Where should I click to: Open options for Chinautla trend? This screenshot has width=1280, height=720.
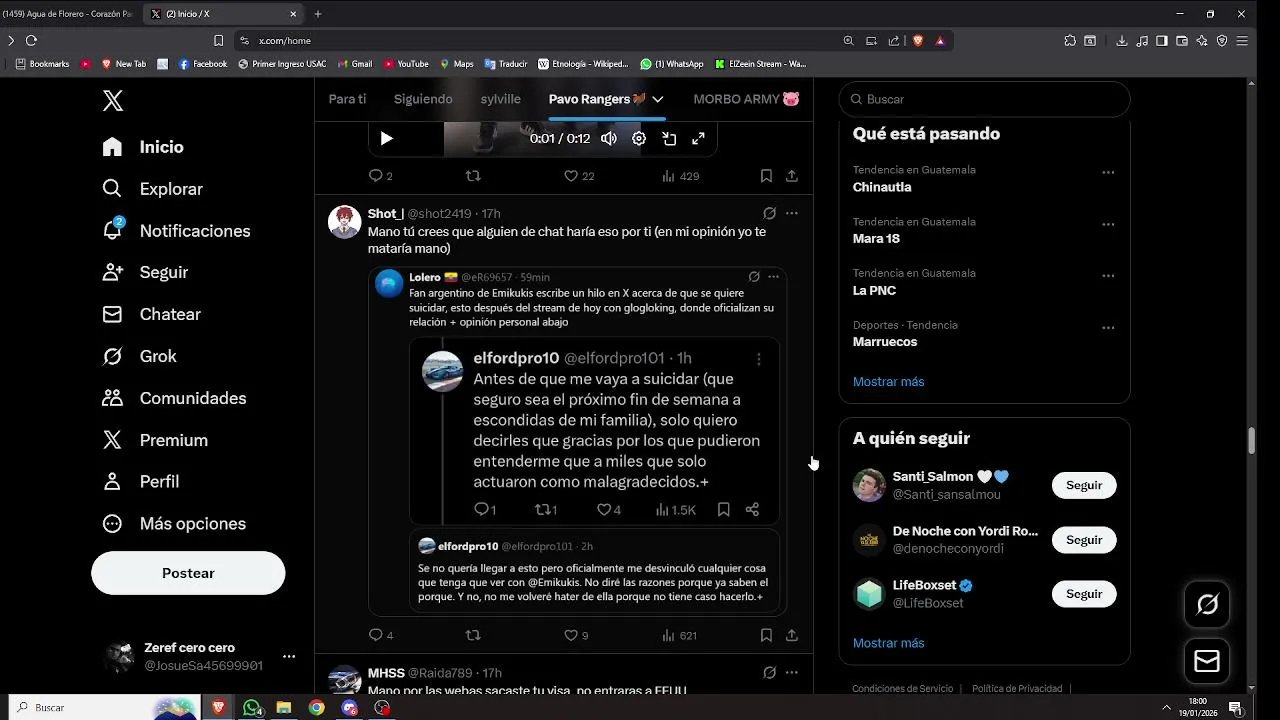(x=1108, y=172)
